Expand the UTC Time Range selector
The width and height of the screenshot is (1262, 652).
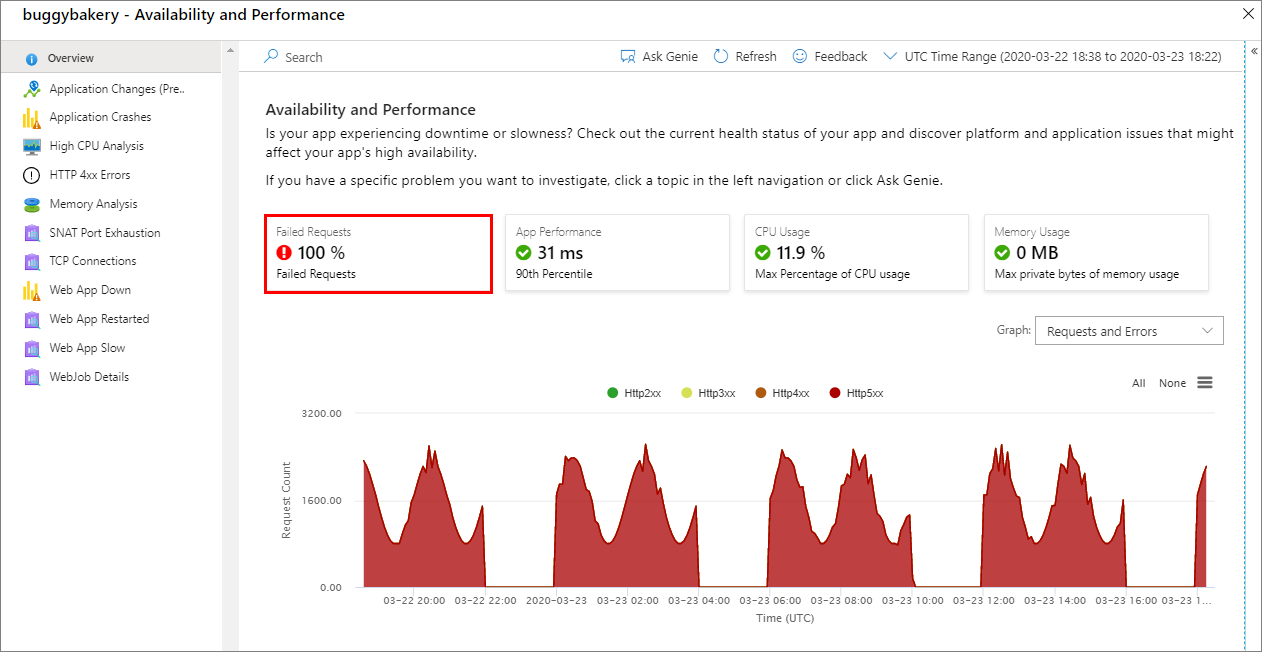click(1053, 57)
